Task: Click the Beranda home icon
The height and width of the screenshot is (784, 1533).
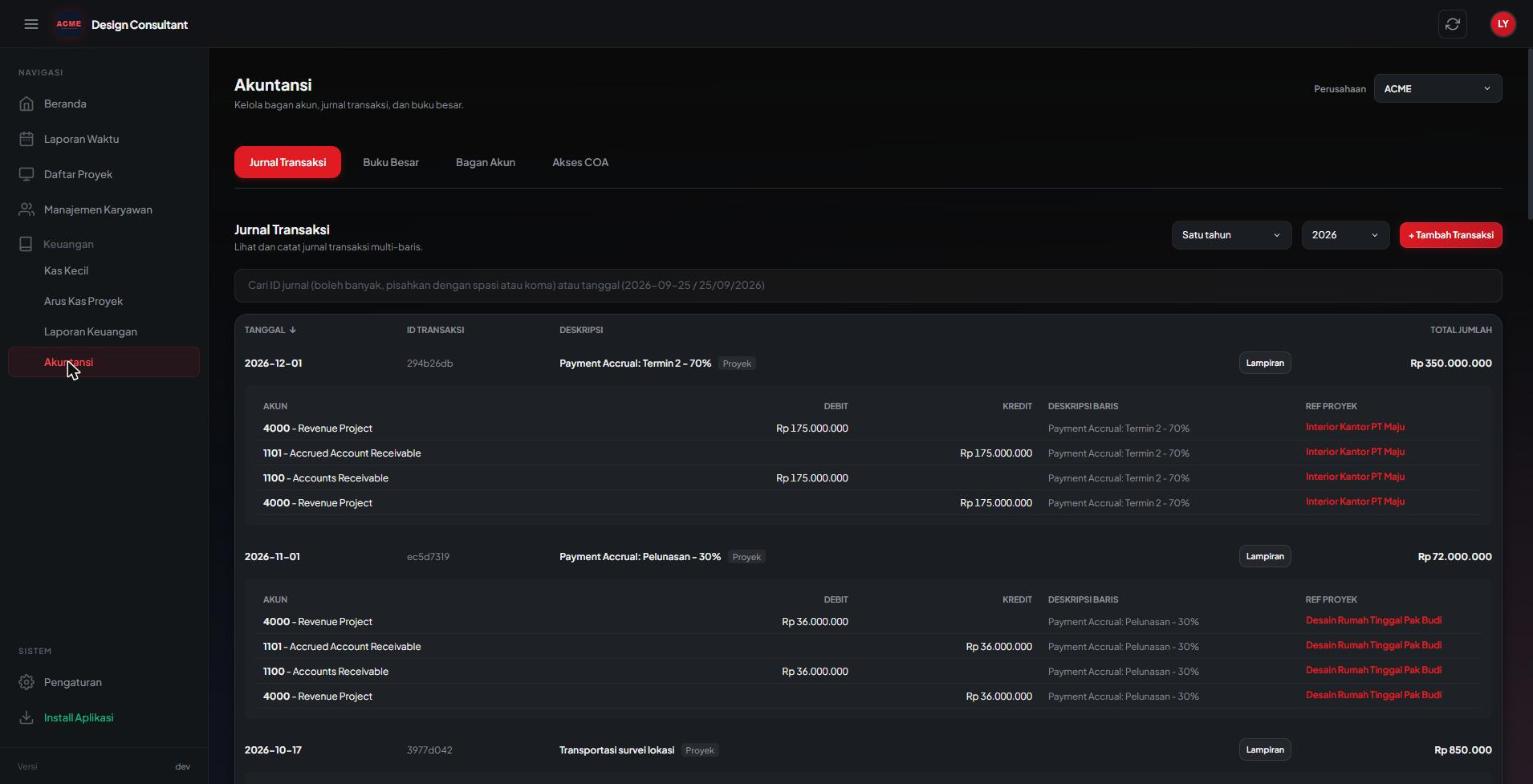Action: 26,104
